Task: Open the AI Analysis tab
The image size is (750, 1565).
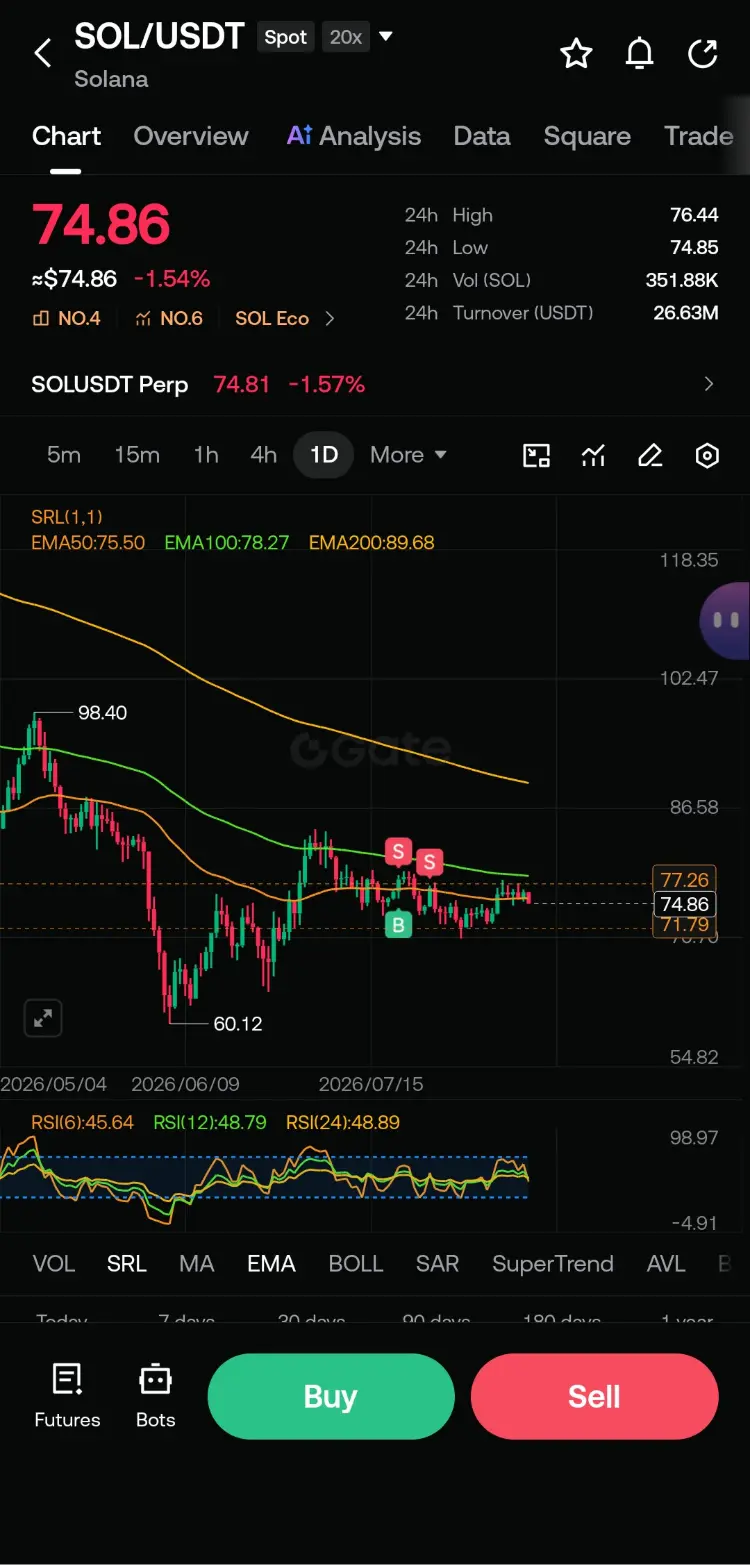Action: [x=354, y=136]
